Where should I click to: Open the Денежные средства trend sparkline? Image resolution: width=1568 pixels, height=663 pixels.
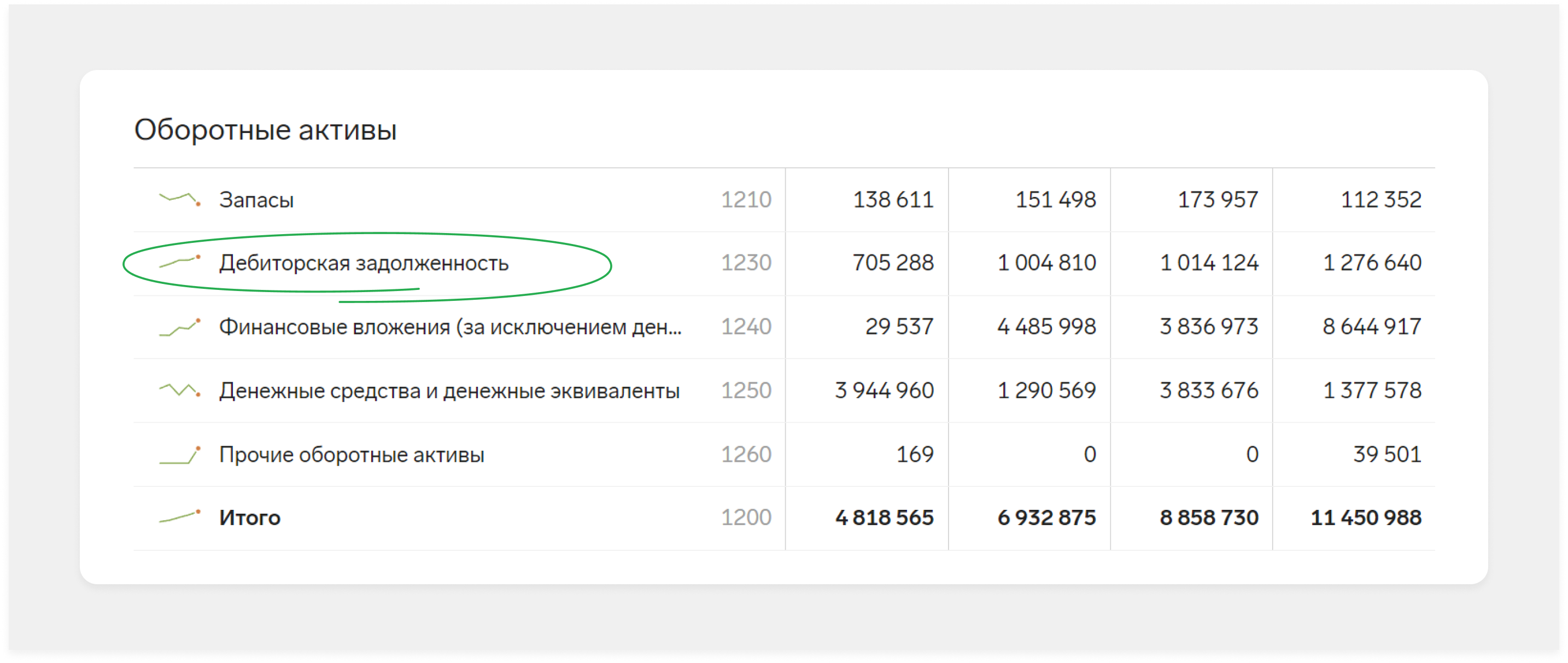179,389
